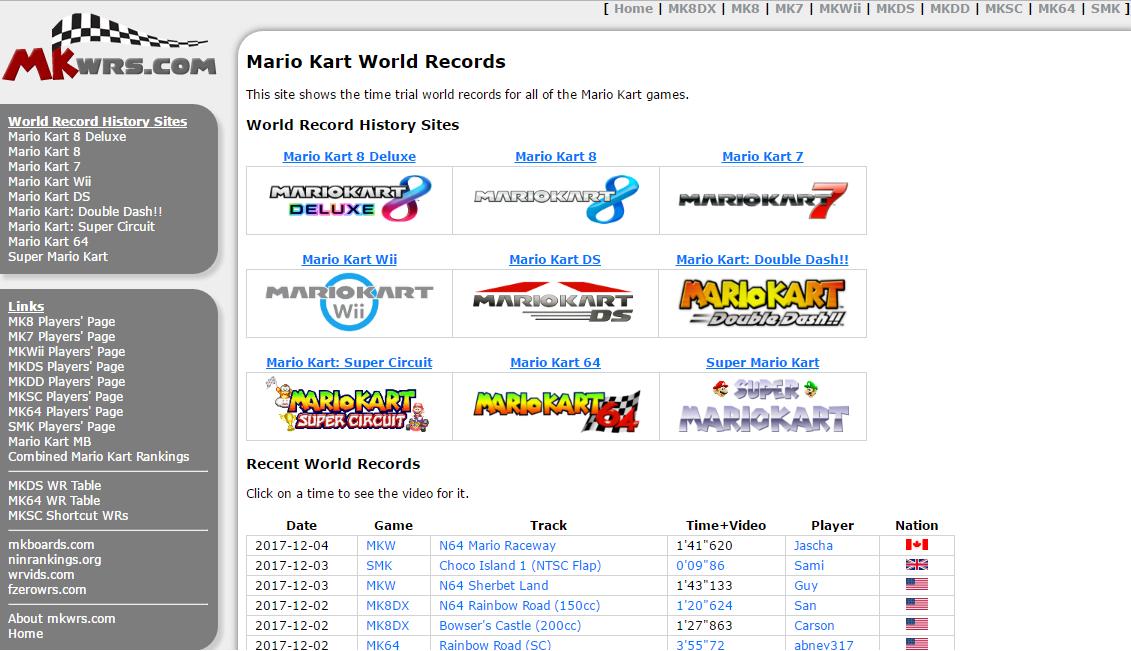Open the Mario Kart 8 logo image
This screenshot has width=1131, height=651.
tap(556, 199)
